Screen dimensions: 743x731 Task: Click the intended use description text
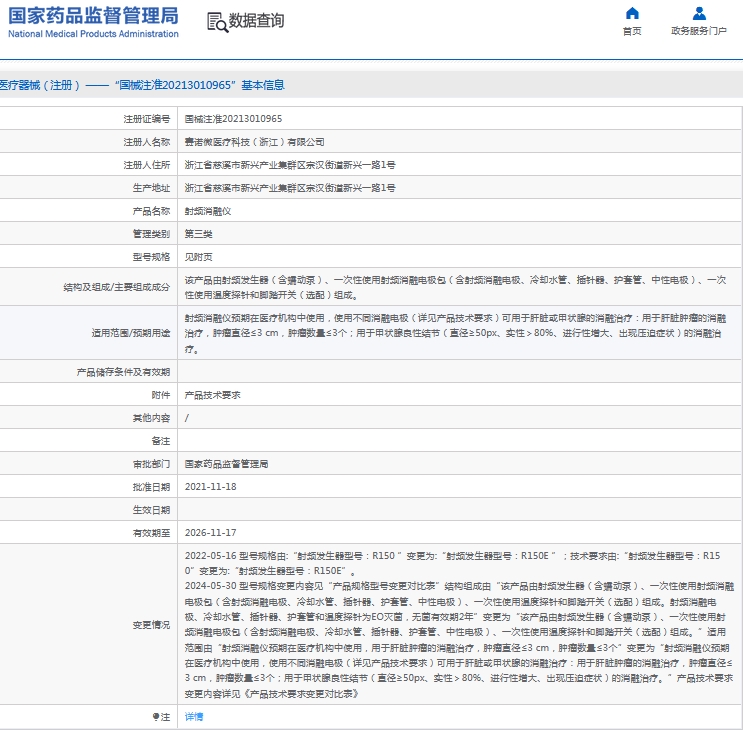pos(455,333)
